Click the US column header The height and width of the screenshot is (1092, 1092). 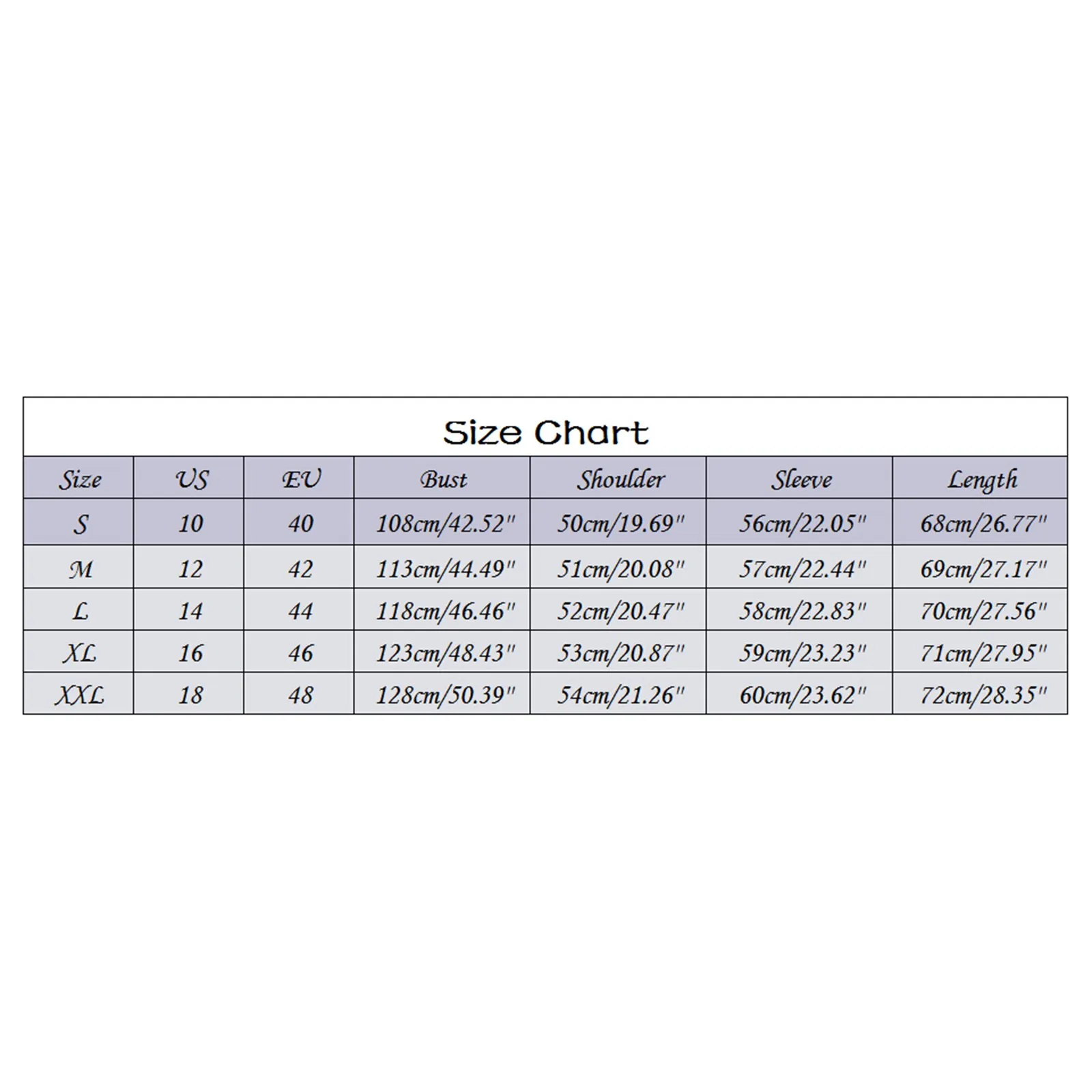coord(190,479)
